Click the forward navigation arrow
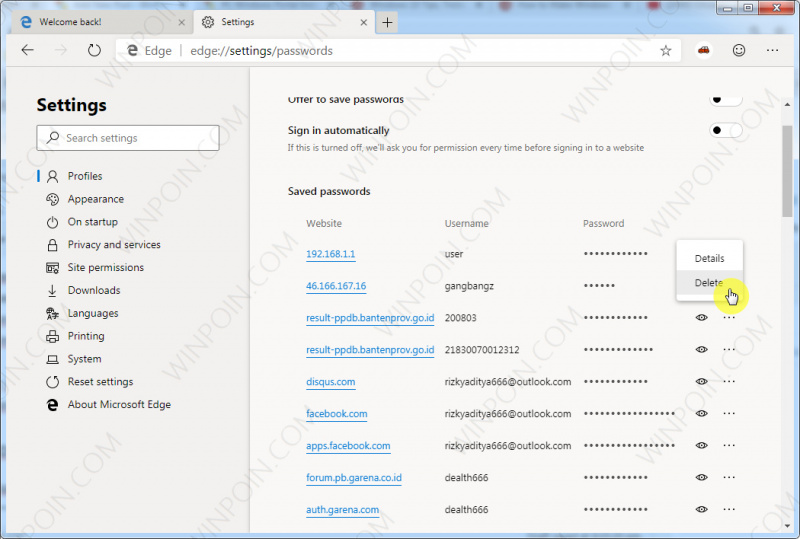Image resolution: width=800 pixels, height=539 pixels. [x=61, y=50]
